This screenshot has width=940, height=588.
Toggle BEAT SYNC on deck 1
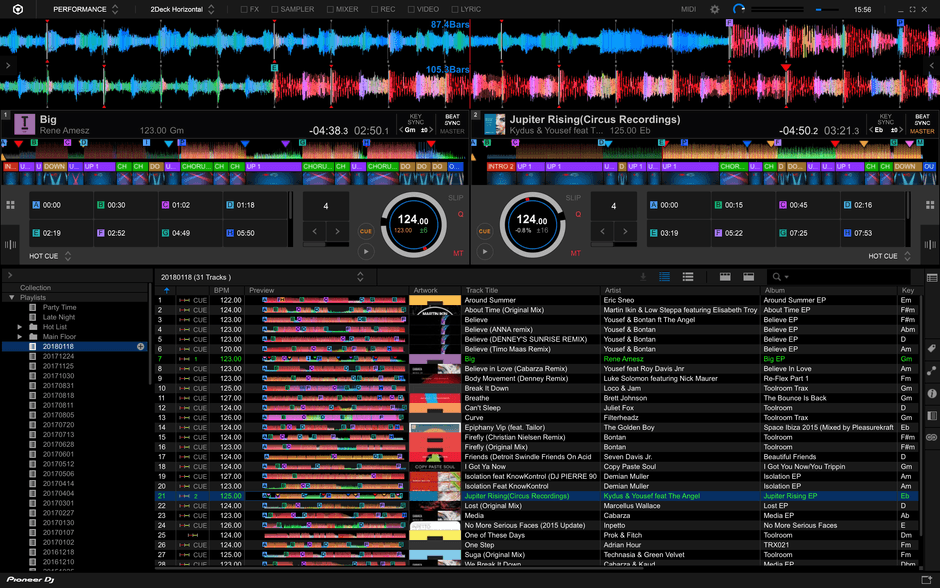452,120
